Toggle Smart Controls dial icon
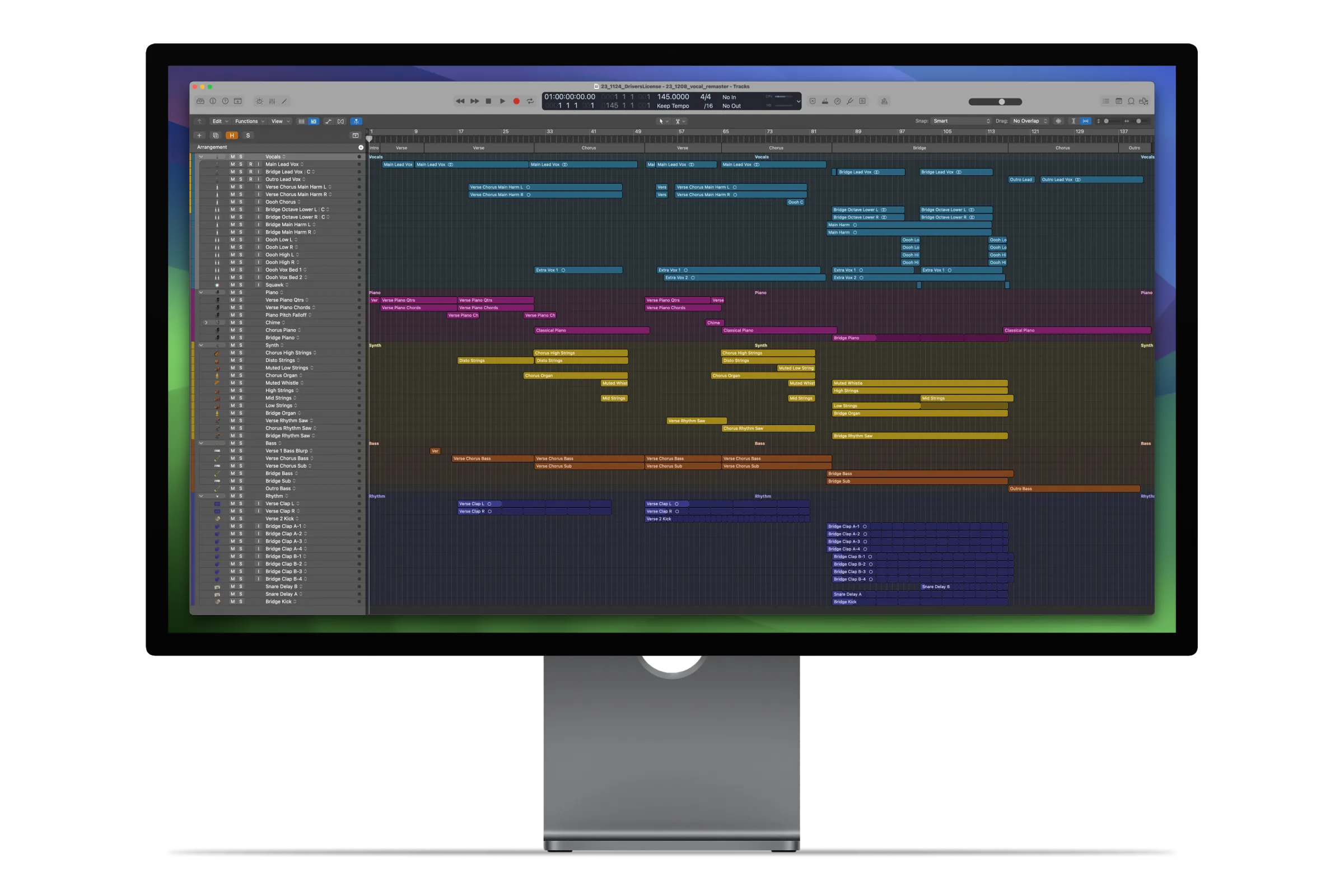The image size is (1344, 896). pos(259,101)
